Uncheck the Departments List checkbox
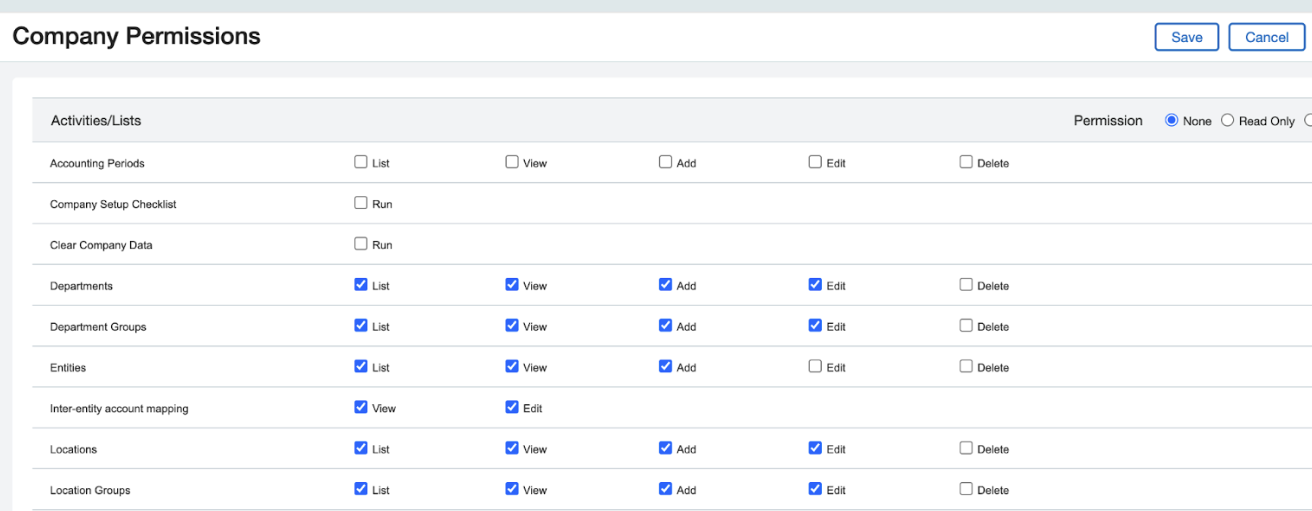 tap(361, 285)
